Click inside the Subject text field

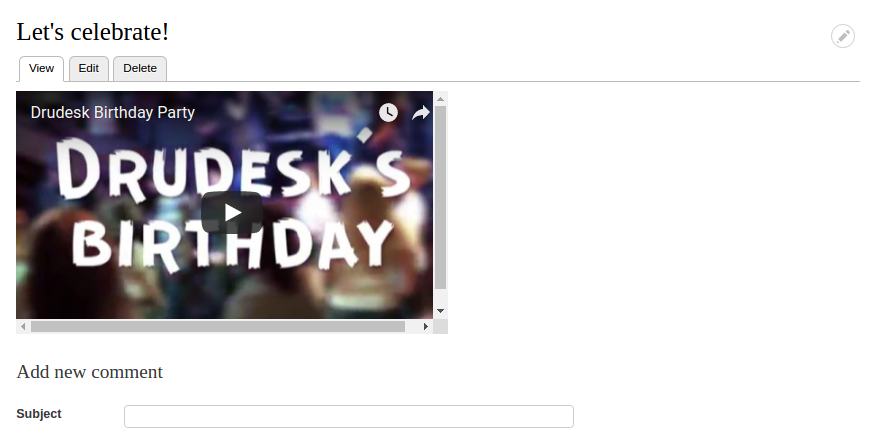(349, 416)
